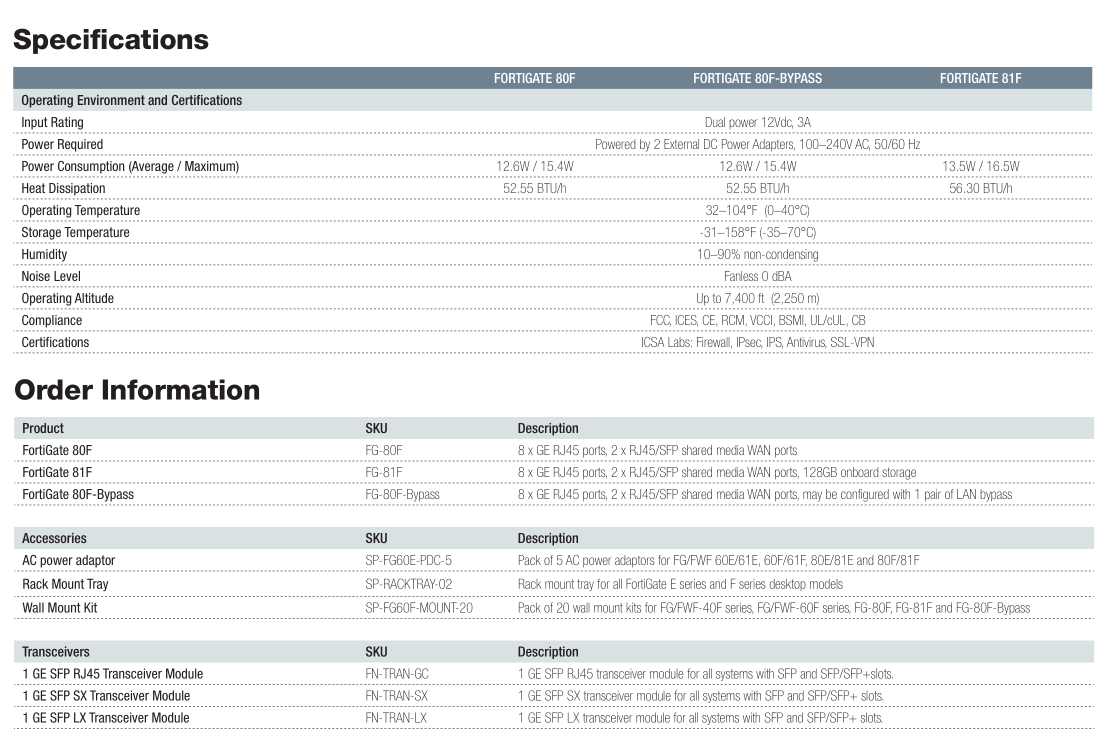
Task: Select the FORTIGATE 80F column header
Action: click(534, 78)
